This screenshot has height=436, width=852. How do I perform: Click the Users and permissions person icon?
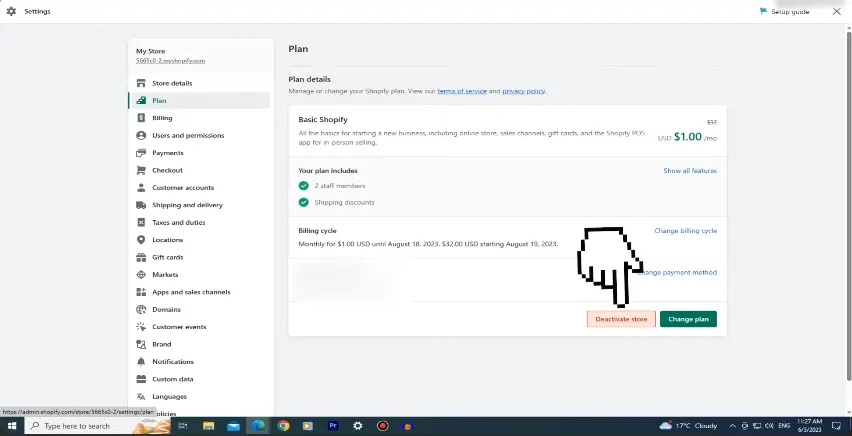[x=141, y=135]
